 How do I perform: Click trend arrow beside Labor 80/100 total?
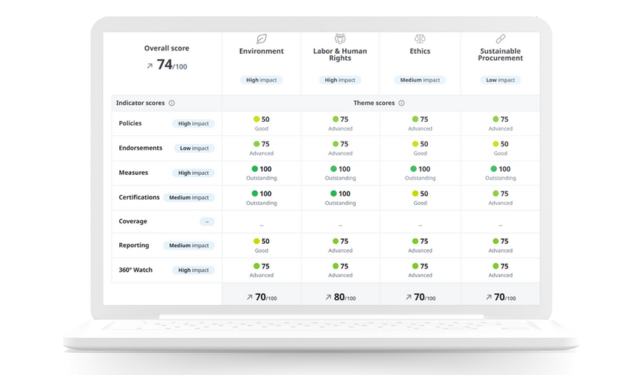click(328, 297)
